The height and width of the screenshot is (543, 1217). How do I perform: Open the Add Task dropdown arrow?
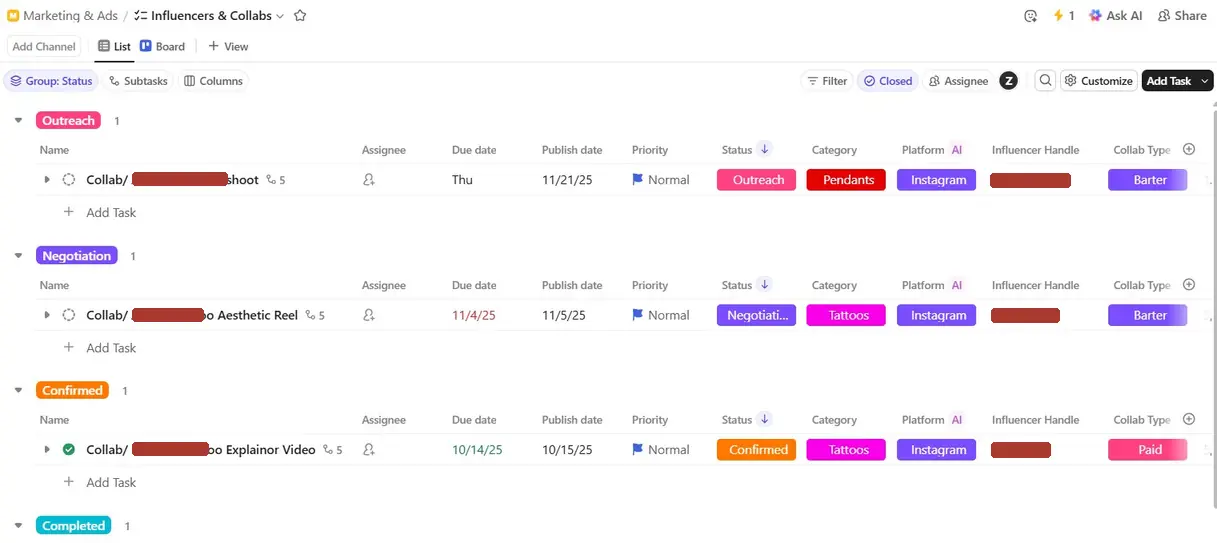(1205, 81)
